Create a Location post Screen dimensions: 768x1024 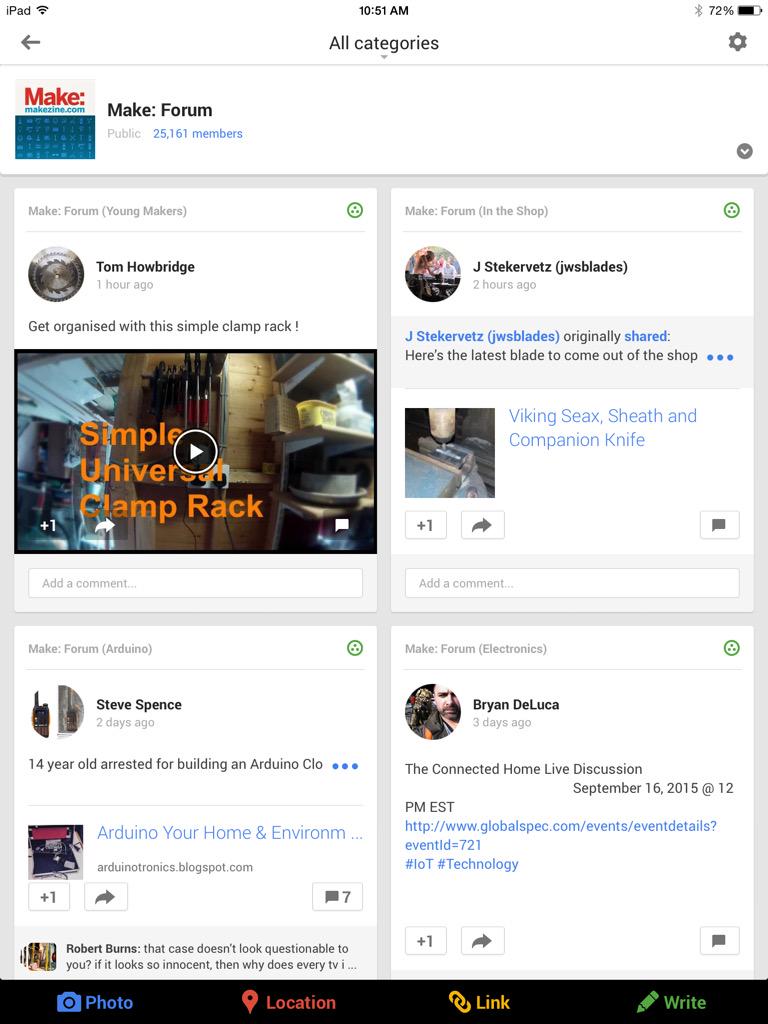tap(288, 1002)
